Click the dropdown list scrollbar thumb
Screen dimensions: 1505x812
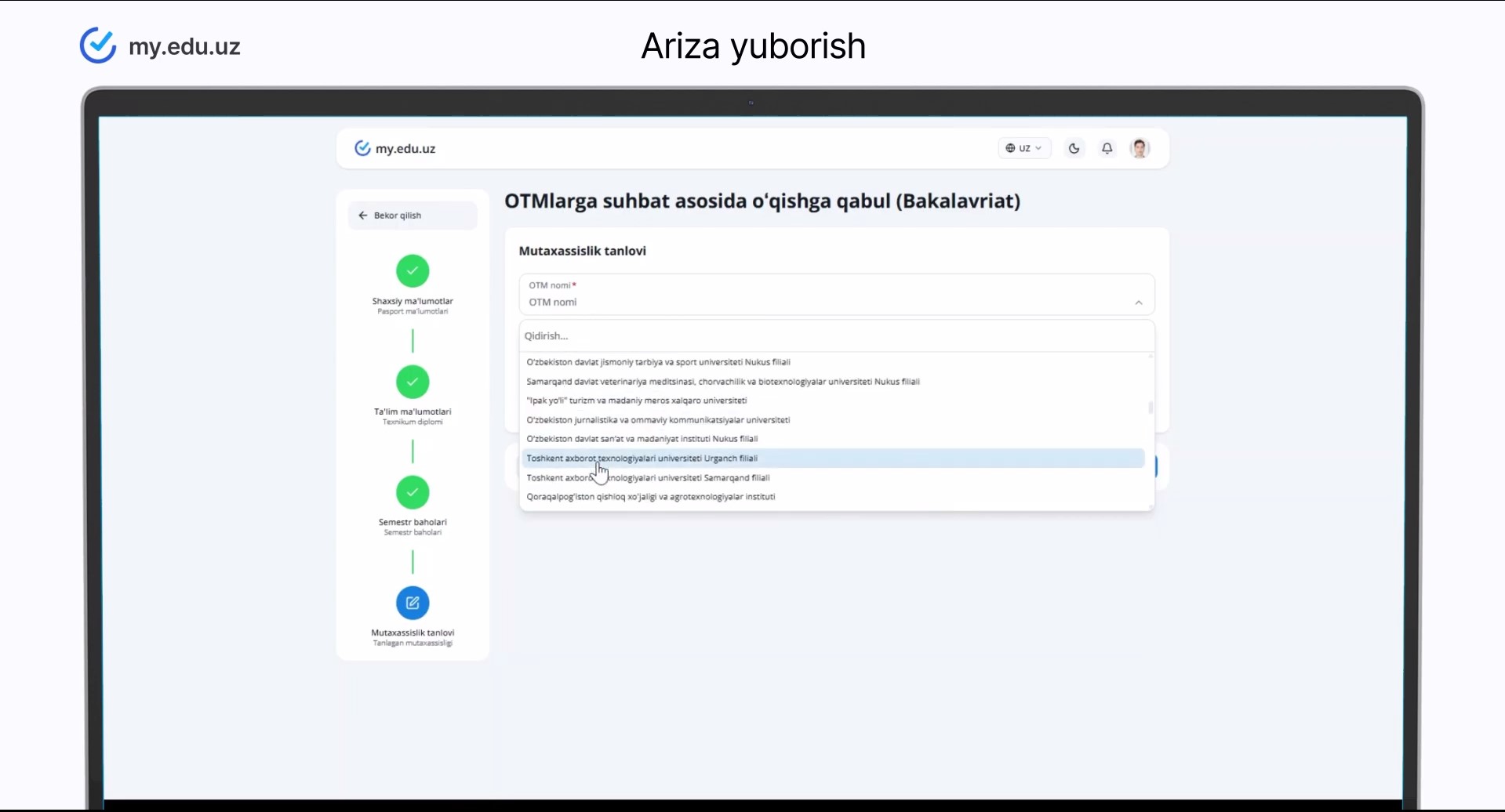click(x=1151, y=408)
